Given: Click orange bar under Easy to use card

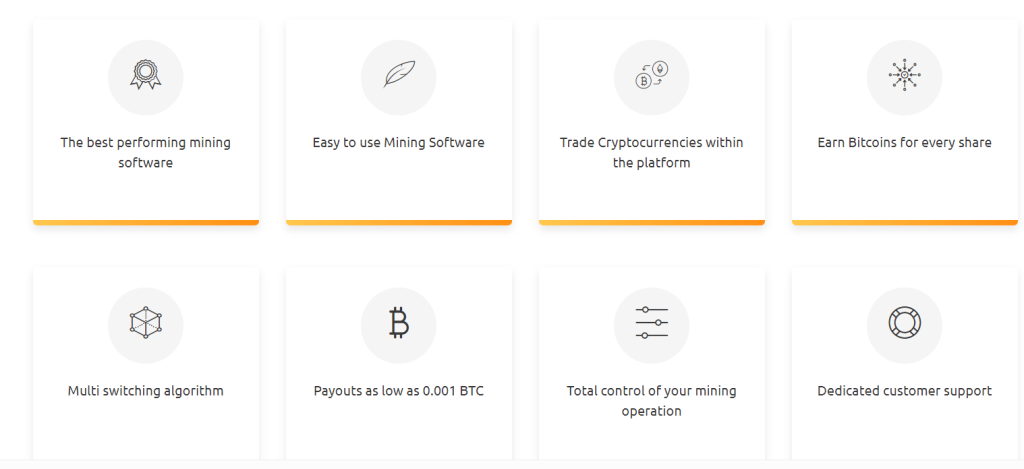Looking at the screenshot, I should [399, 223].
